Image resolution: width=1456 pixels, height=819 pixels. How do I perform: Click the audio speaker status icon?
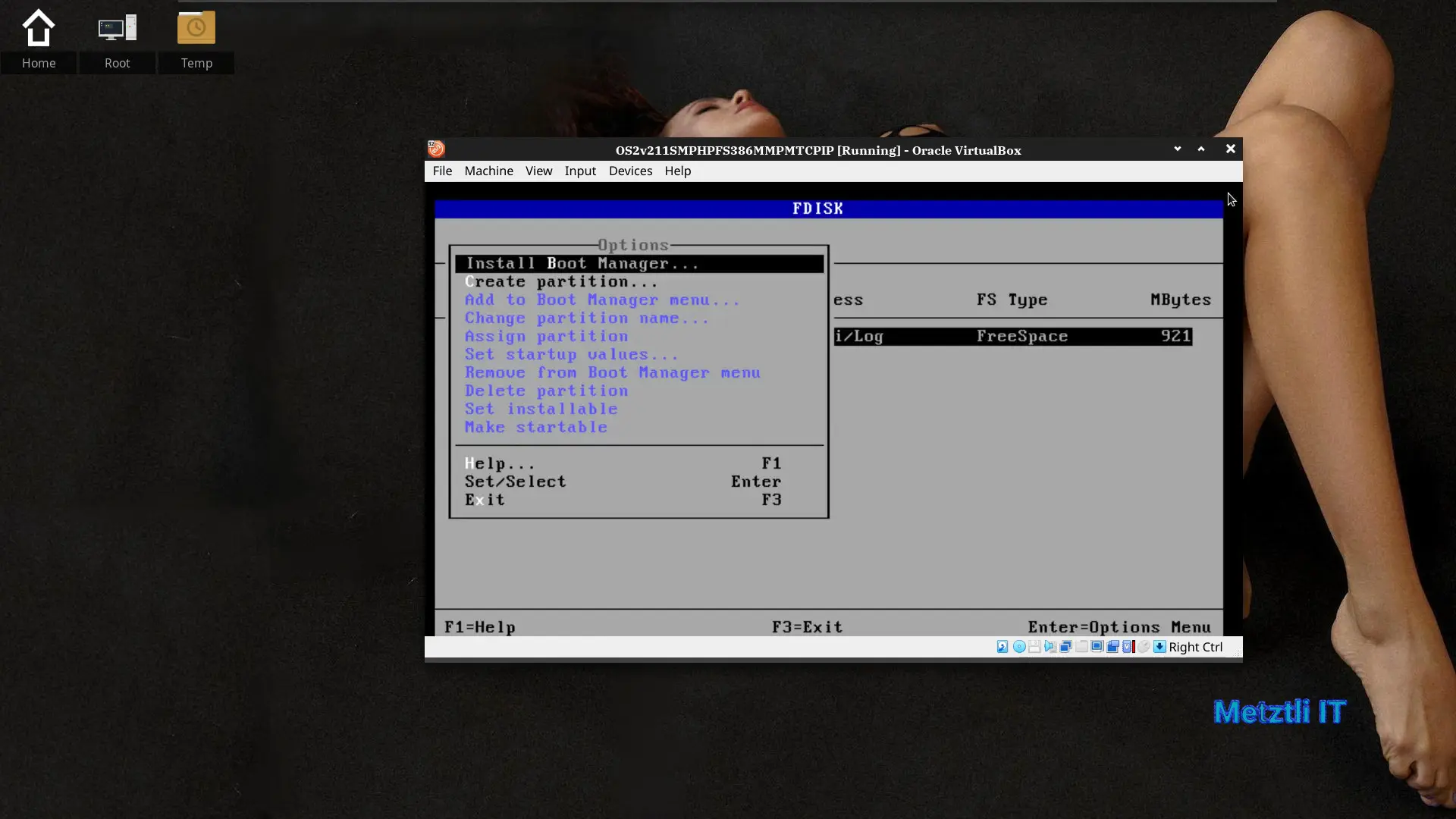tap(1050, 647)
